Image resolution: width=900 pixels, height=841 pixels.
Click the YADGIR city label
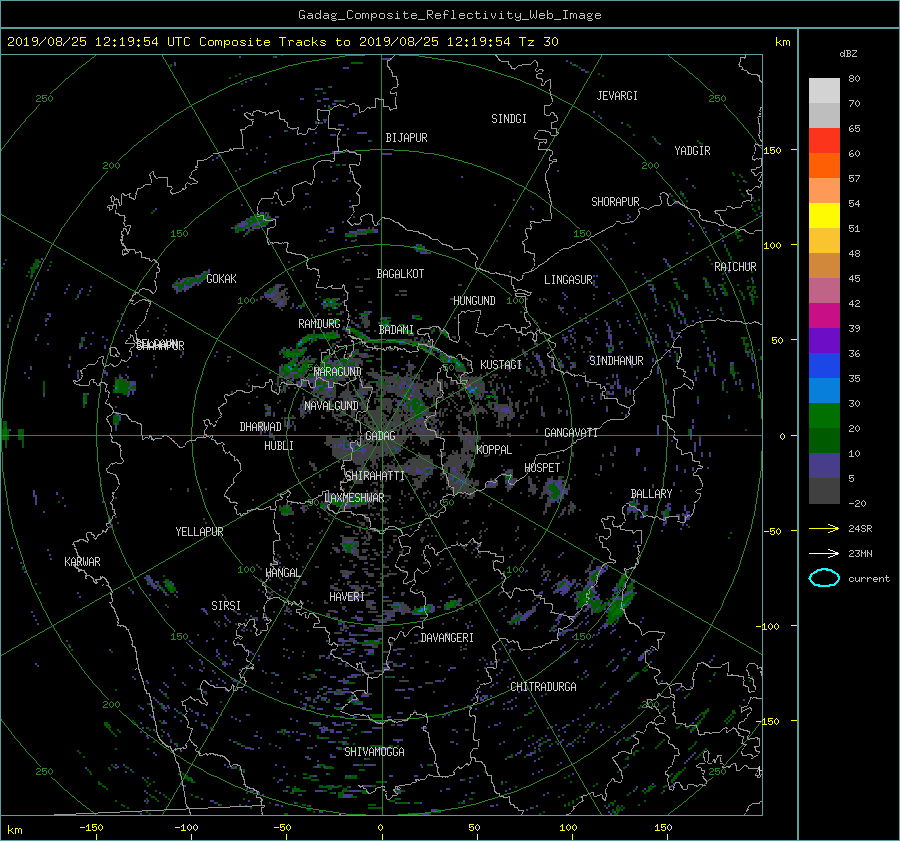coord(692,151)
